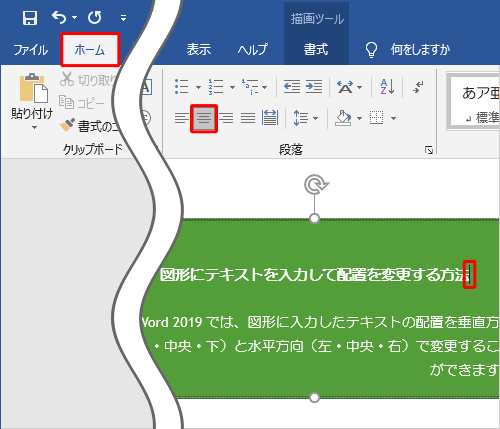Click bottom middle sizing handle of shape
500x429 pixels.
click(x=314, y=397)
